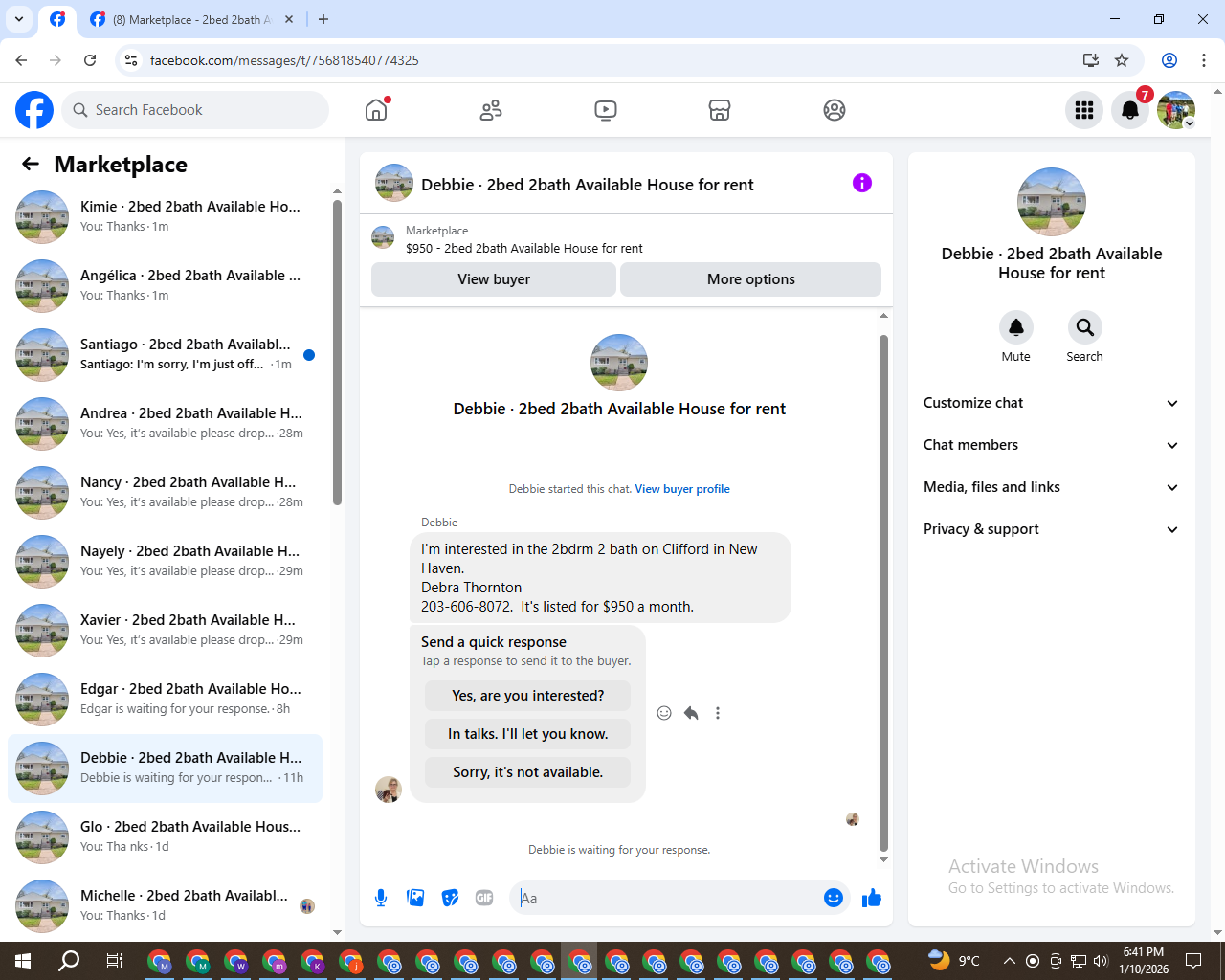The width and height of the screenshot is (1225, 980).
Task: Send quick response 'Yes, are you interested?'
Action: [x=528, y=696]
